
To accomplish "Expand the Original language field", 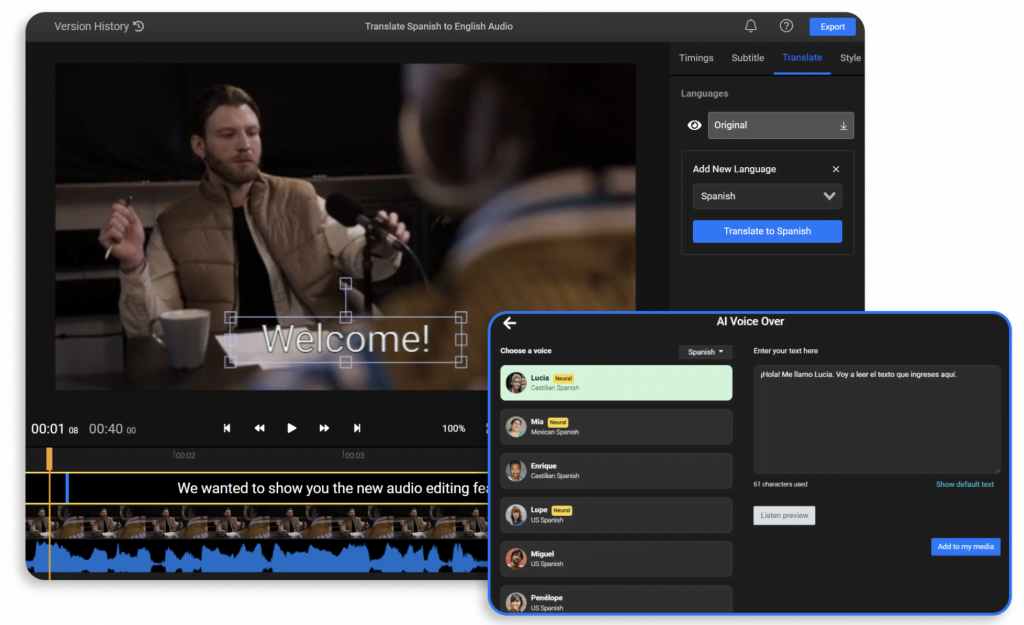I will 780,125.
